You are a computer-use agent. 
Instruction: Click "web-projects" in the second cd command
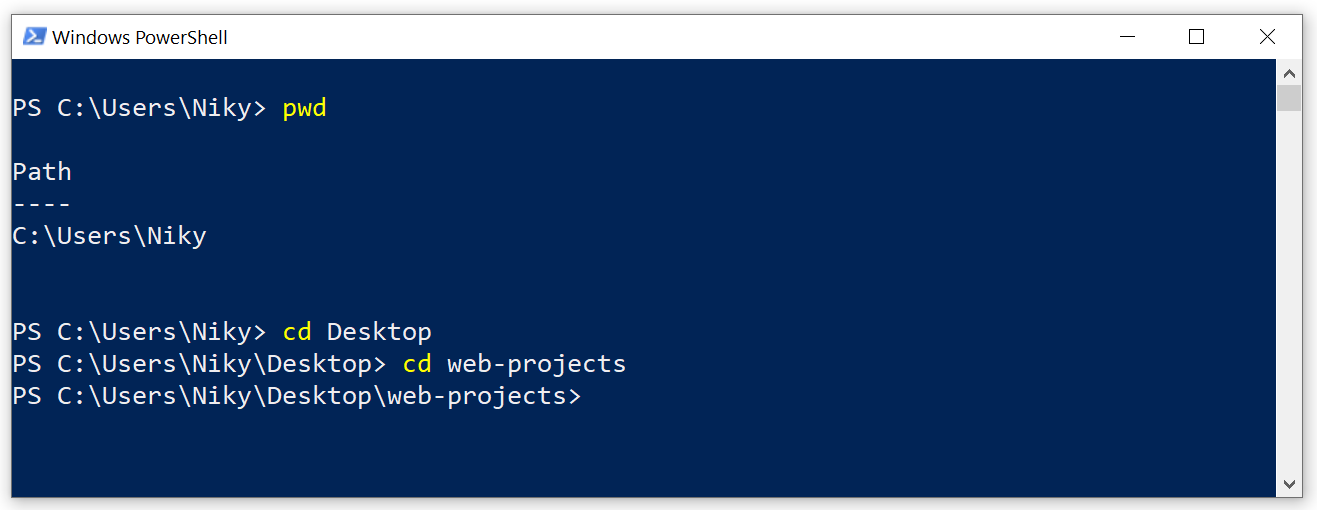point(536,364)
